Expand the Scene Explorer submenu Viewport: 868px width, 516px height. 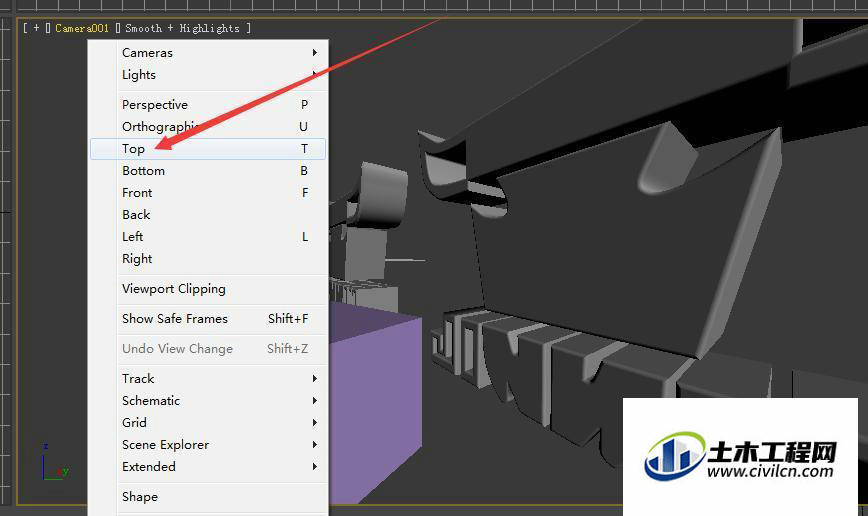click(208, 445)
